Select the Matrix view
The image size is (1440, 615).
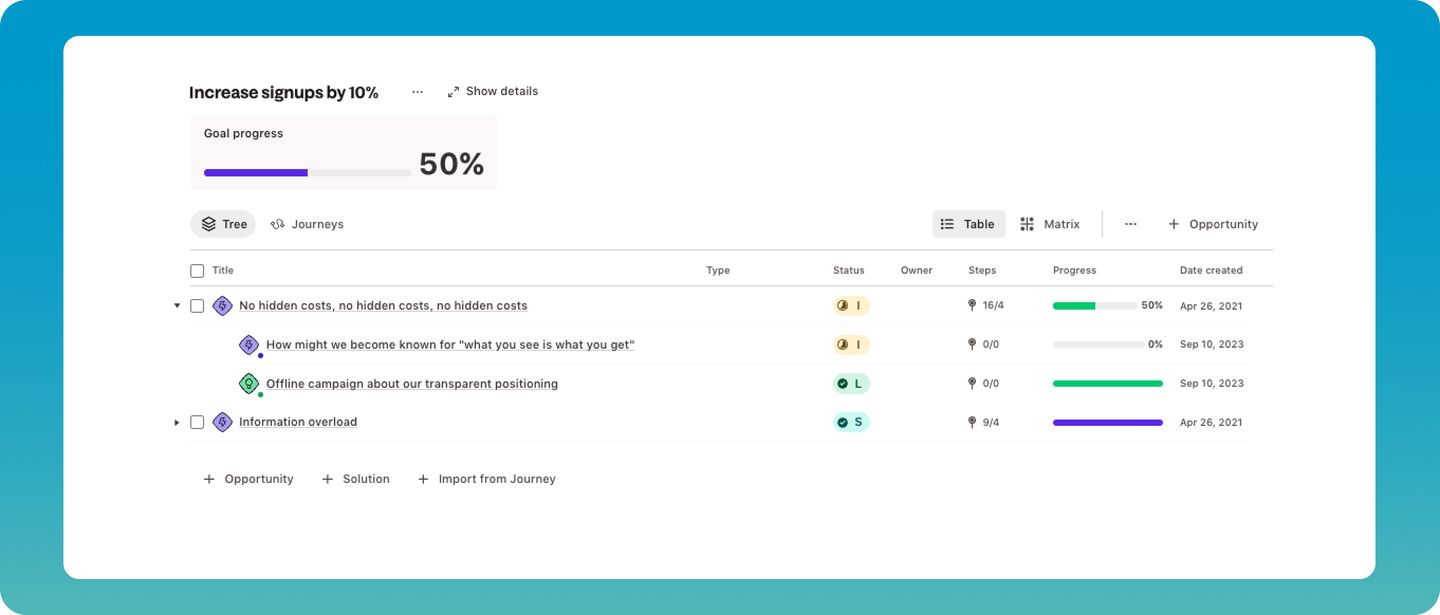point(1049,224)
